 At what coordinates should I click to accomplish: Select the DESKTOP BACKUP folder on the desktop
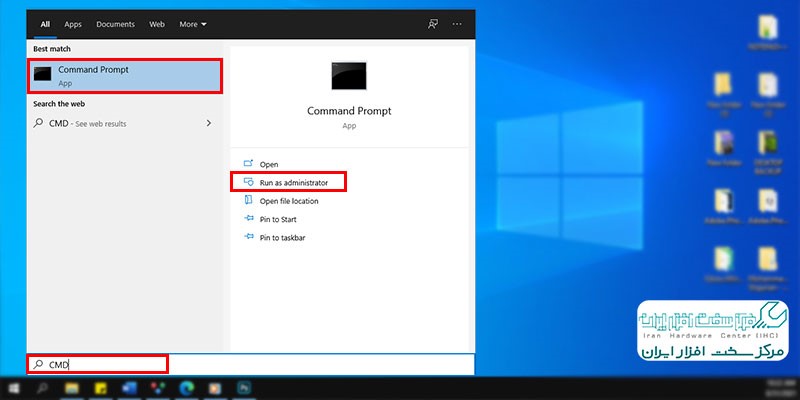[768, 152]
